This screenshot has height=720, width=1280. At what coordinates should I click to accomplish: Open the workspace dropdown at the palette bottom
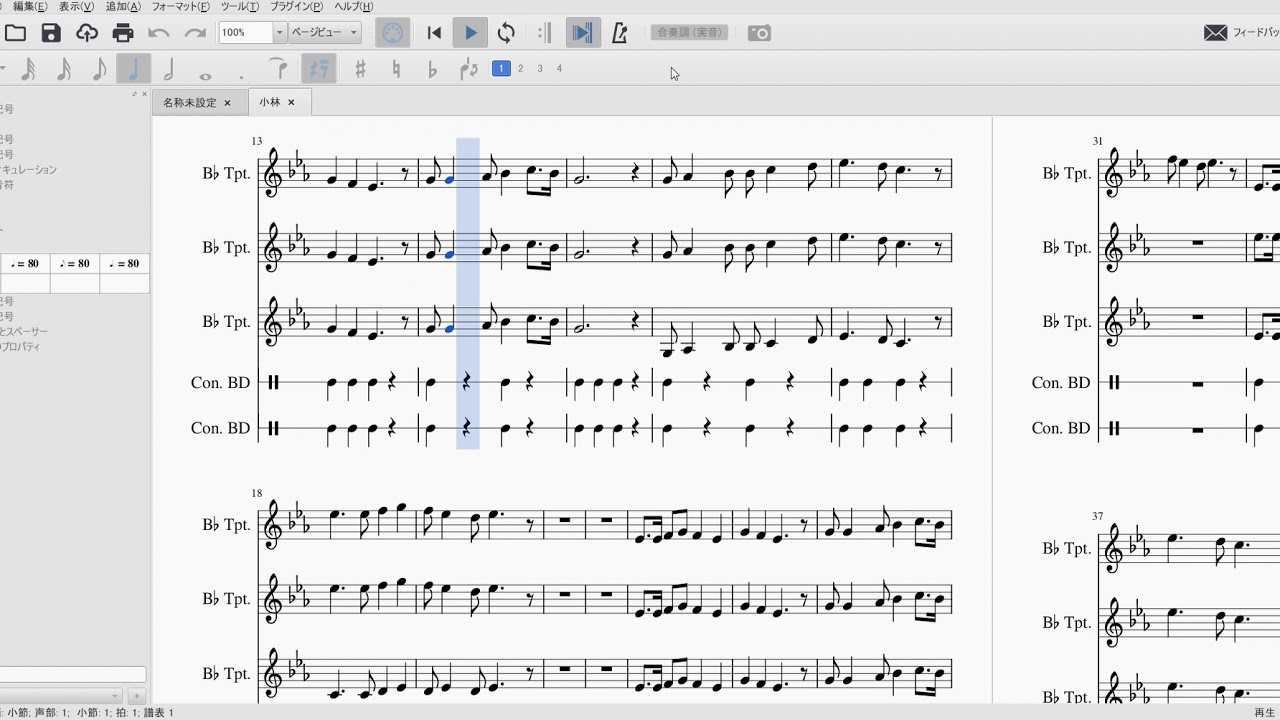pyautogui.click(x=61, y=696)
